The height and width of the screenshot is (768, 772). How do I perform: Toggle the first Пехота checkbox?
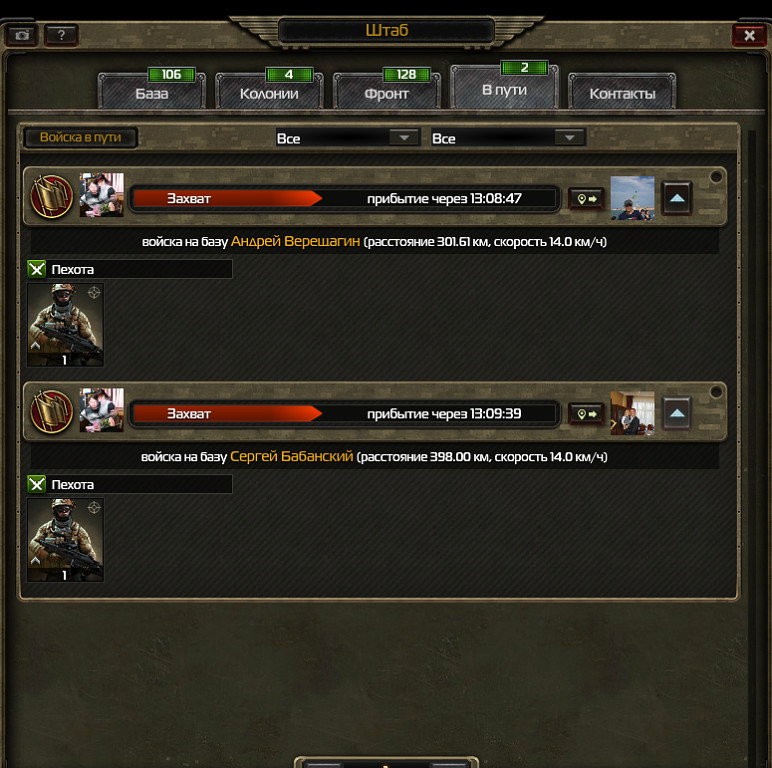pos(36,269)
